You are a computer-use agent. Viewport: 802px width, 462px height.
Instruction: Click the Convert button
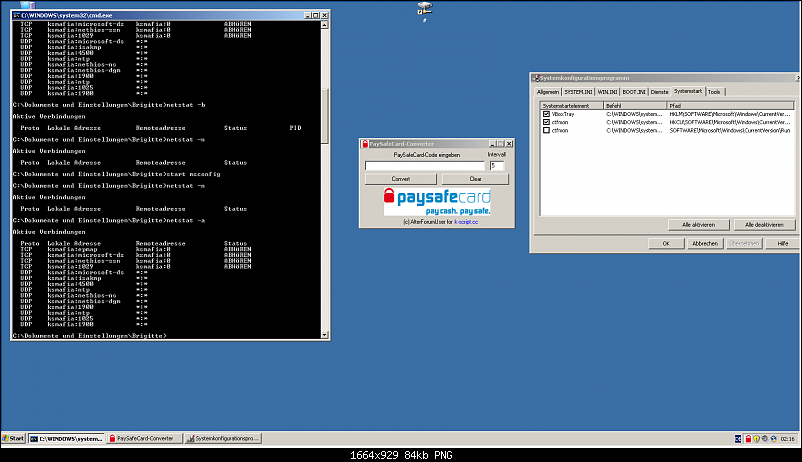(400, 179)
